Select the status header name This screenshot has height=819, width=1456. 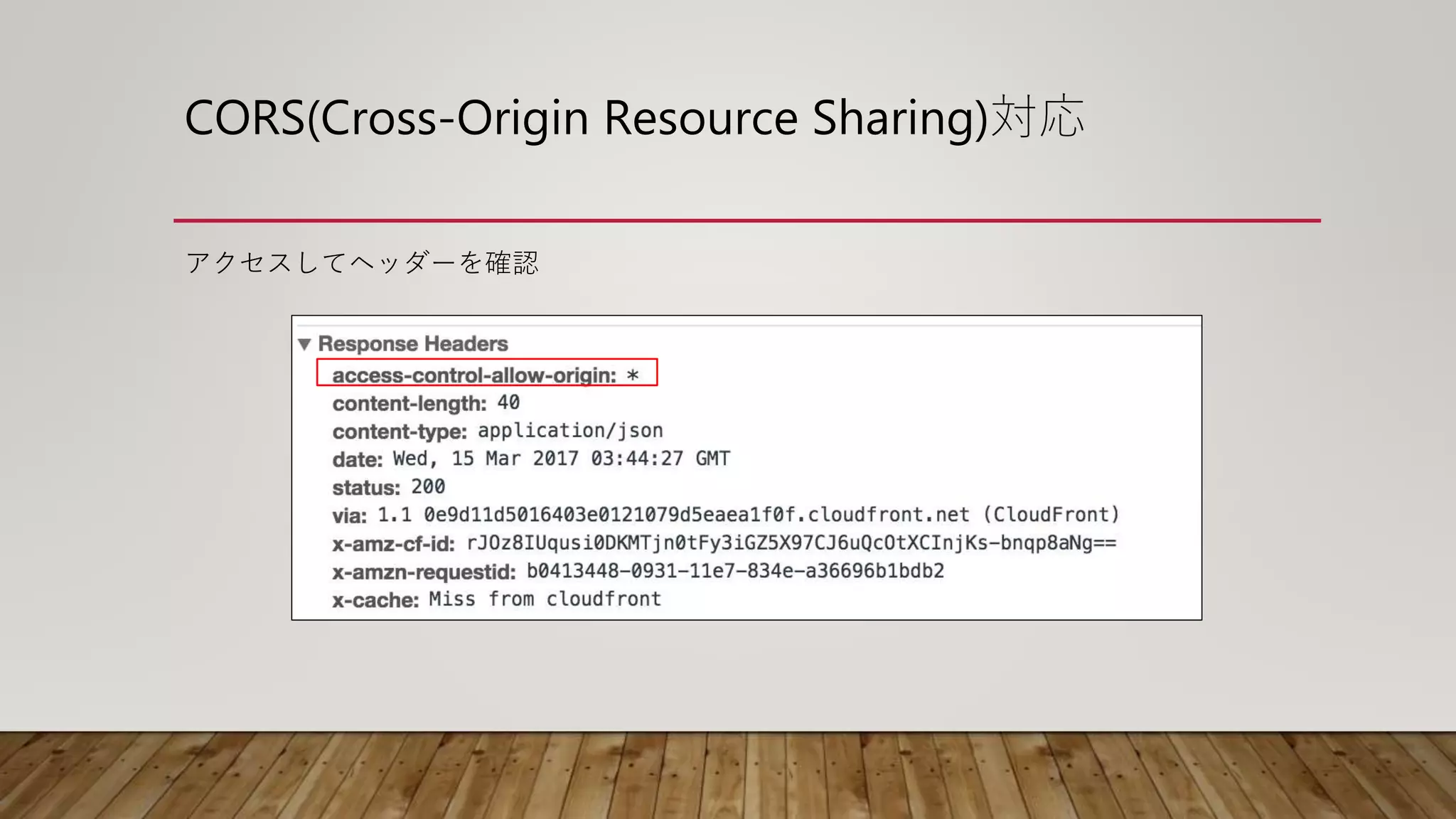(366, 488)
